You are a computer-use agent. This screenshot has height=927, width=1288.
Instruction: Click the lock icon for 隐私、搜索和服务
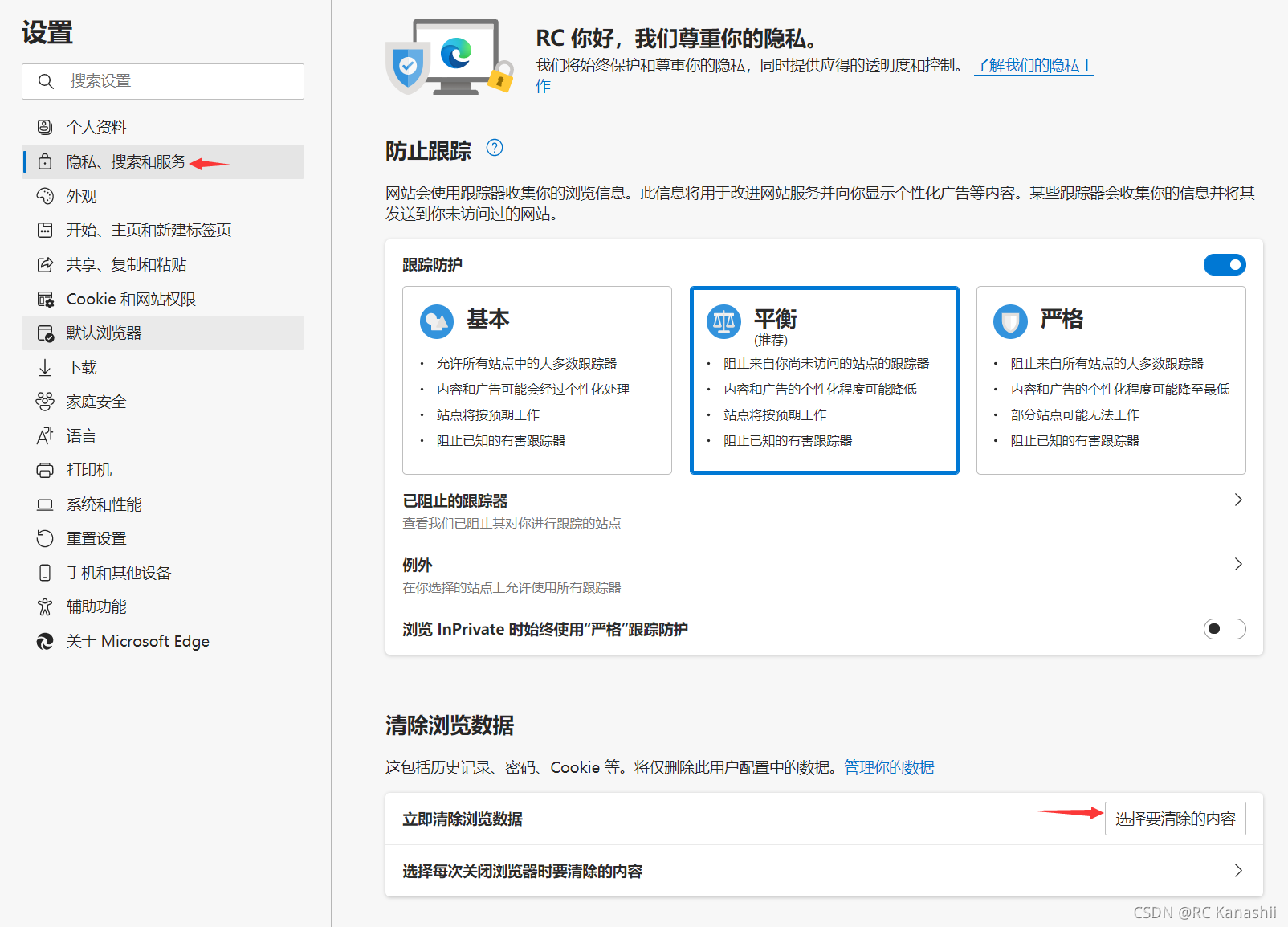point(45,161)
